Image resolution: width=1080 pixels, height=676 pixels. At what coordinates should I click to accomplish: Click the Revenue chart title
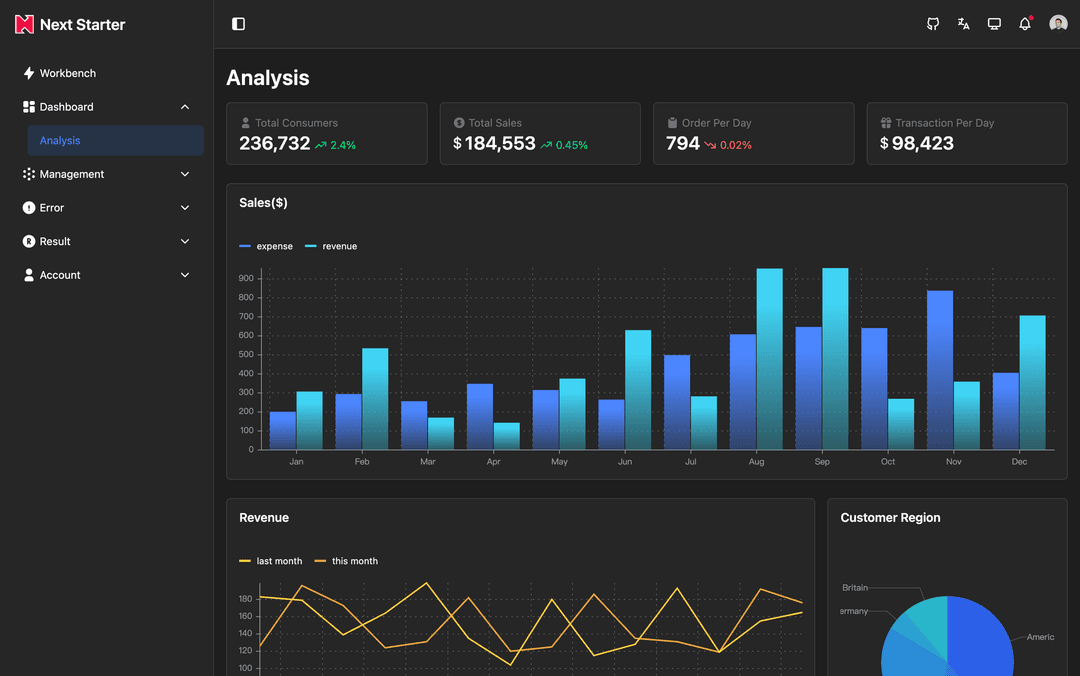(x=264, y=518)
